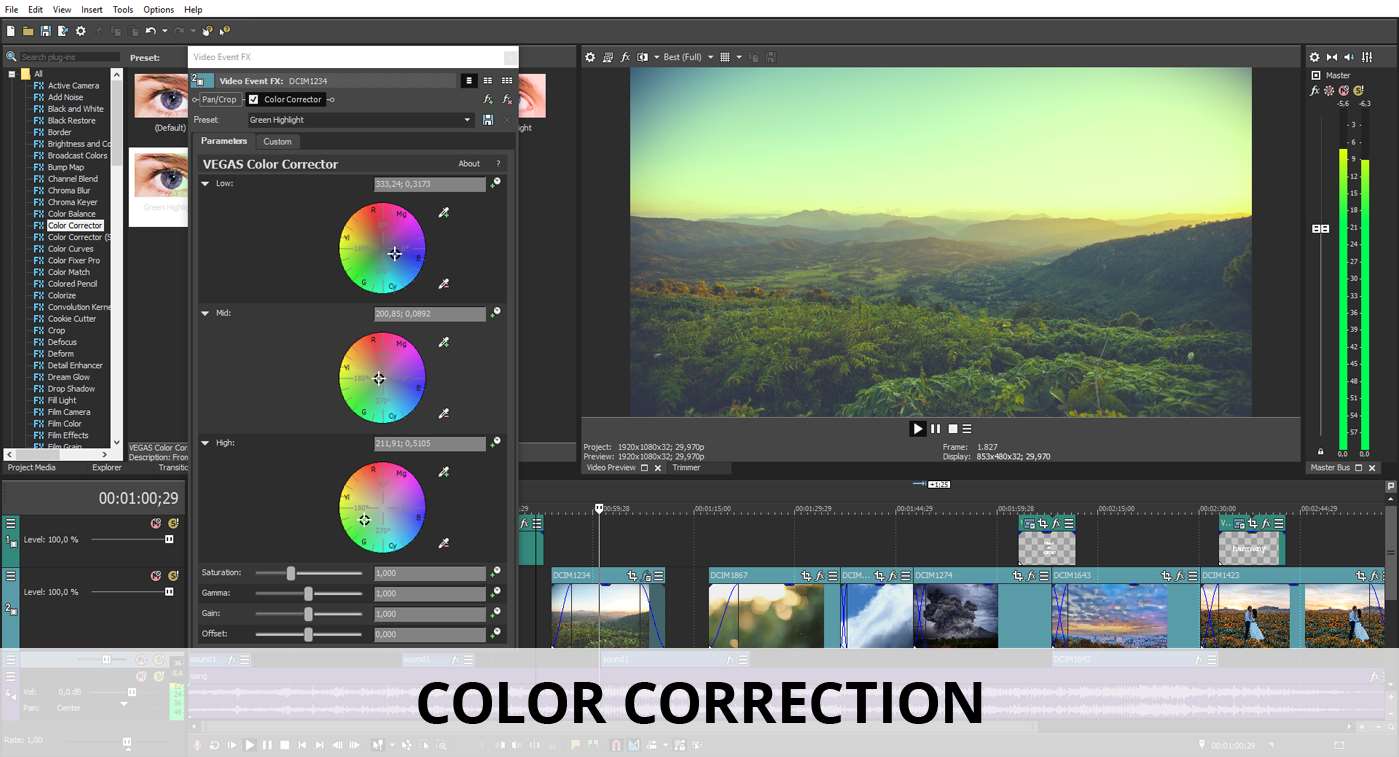Image resolution: width=1399 pixels, height=757 pixels.
Task: Collapse the Low color wheel section
Action: (x=205, y=184)
